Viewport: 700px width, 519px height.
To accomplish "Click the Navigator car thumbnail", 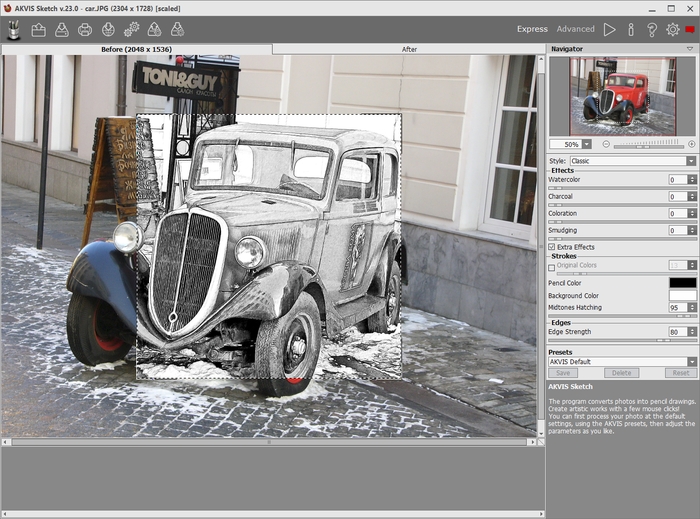I will (622, 96).
